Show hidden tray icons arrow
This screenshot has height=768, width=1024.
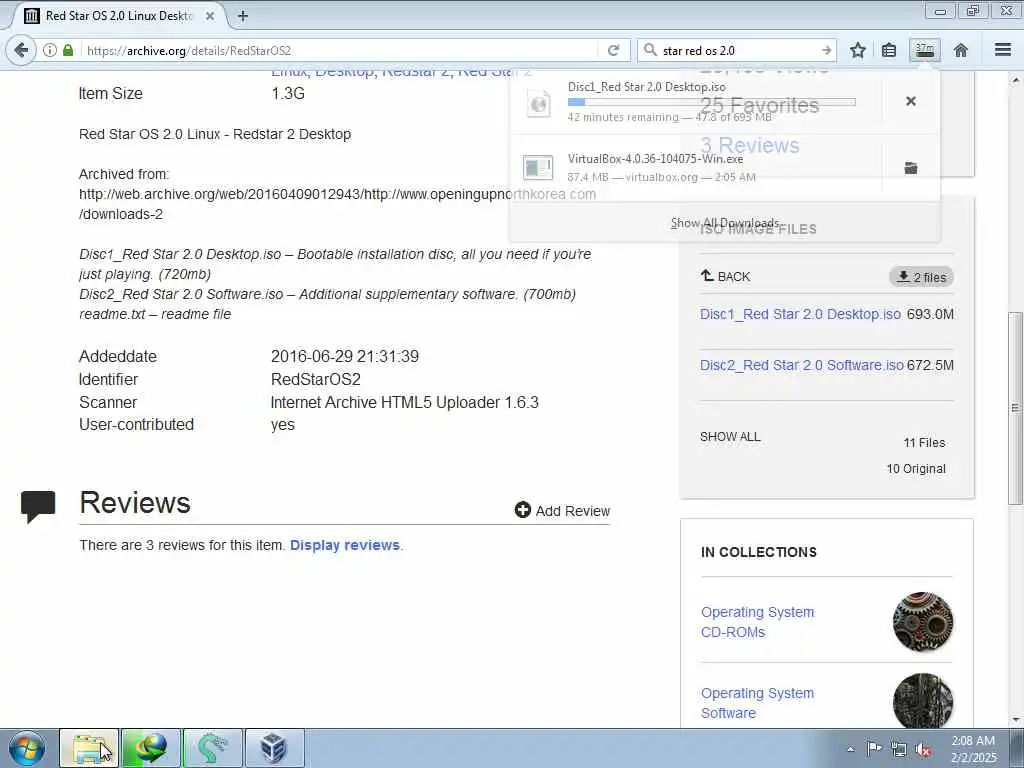(x=850, y=749)
